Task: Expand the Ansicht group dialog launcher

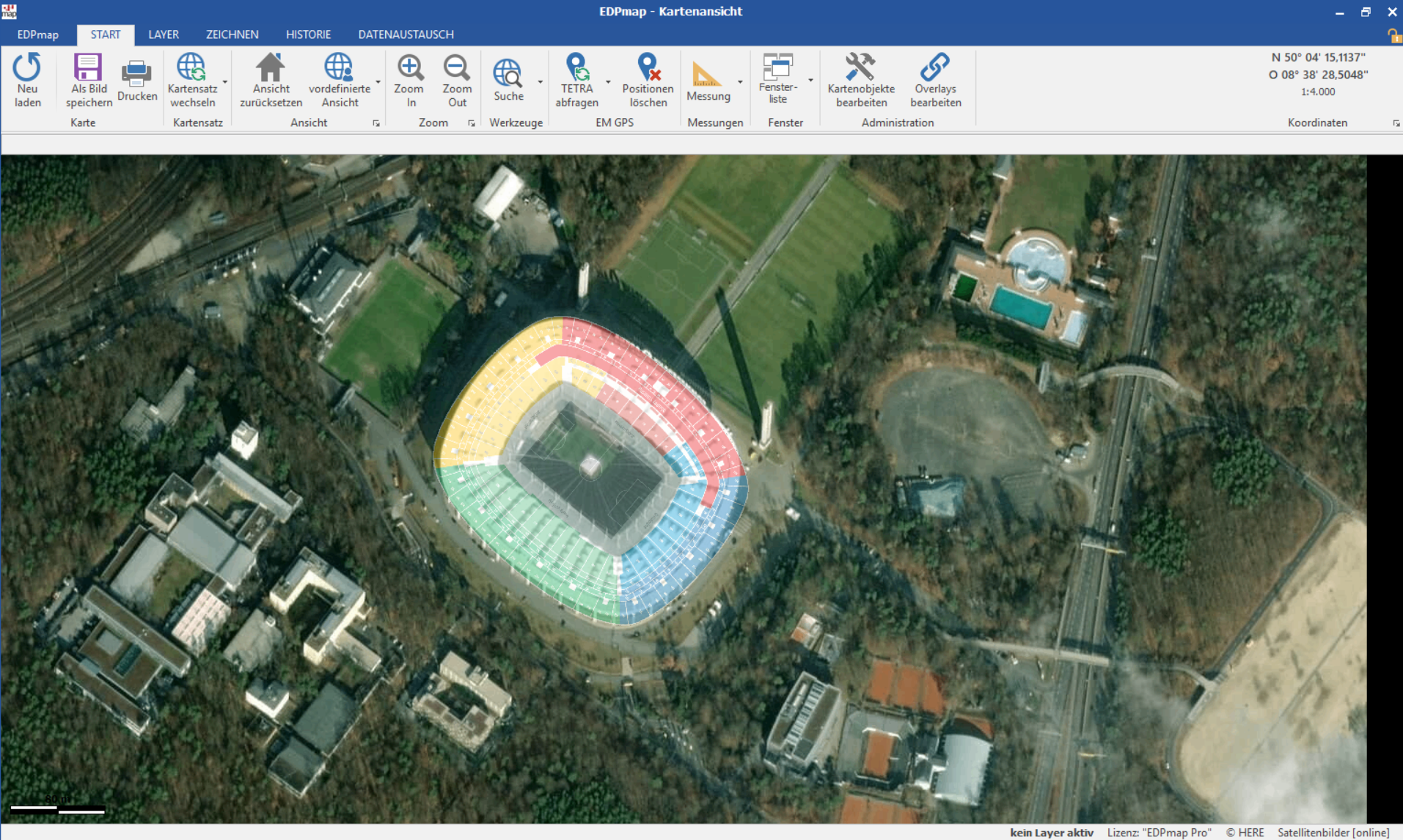Action: pos(376,123)
